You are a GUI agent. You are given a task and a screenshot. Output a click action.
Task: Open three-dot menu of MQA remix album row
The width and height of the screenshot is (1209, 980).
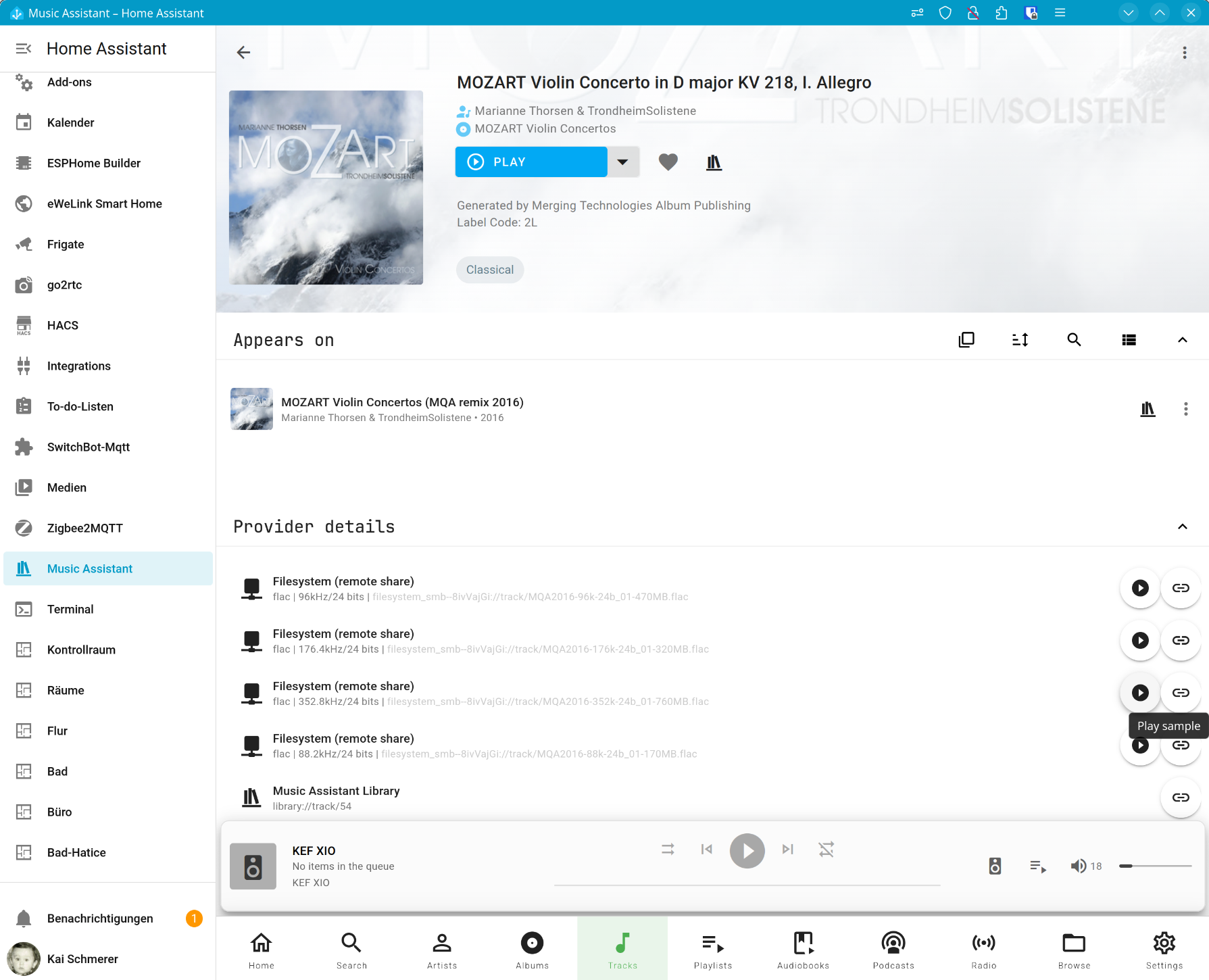click(1186, 409)
